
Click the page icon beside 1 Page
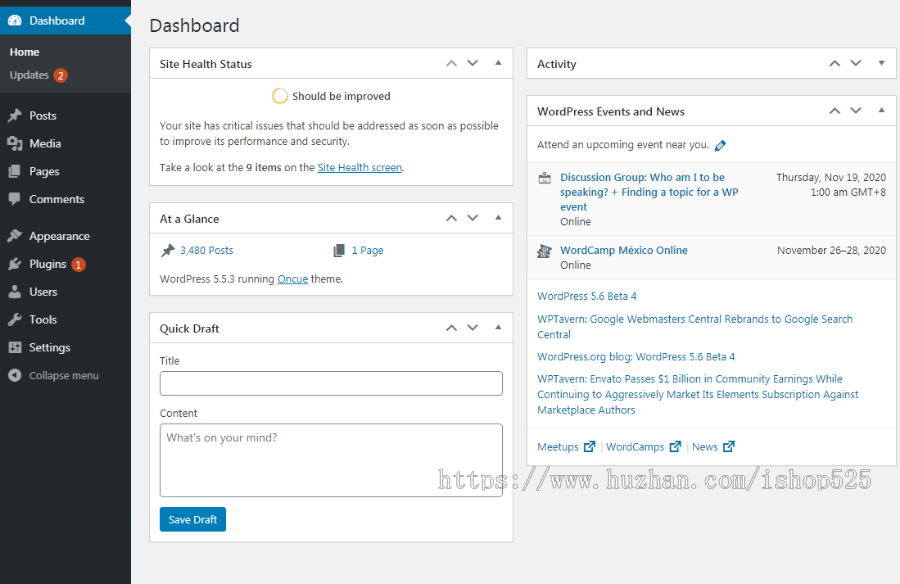[x=339, y=250]
